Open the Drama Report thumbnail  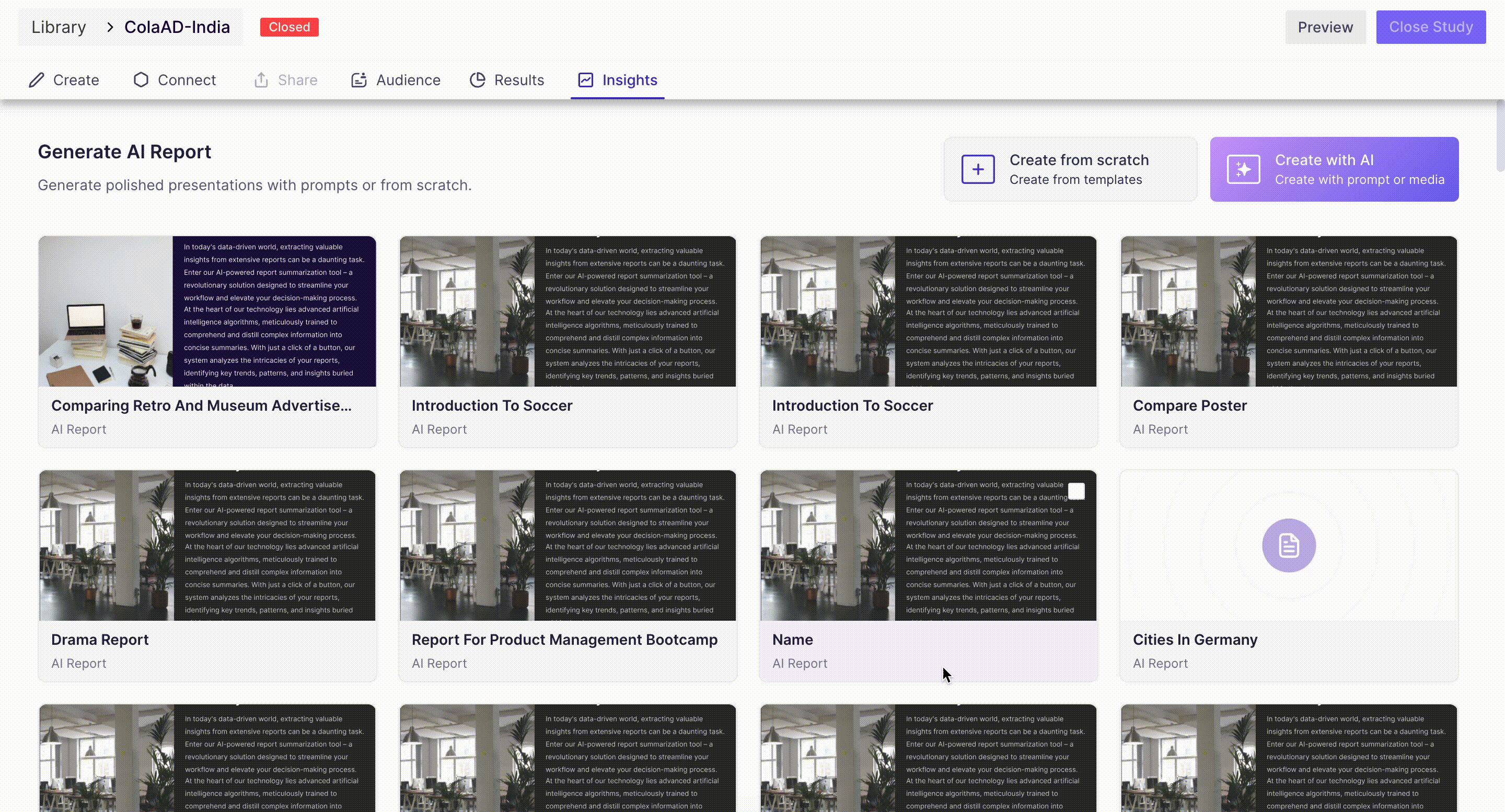point(207,546)
